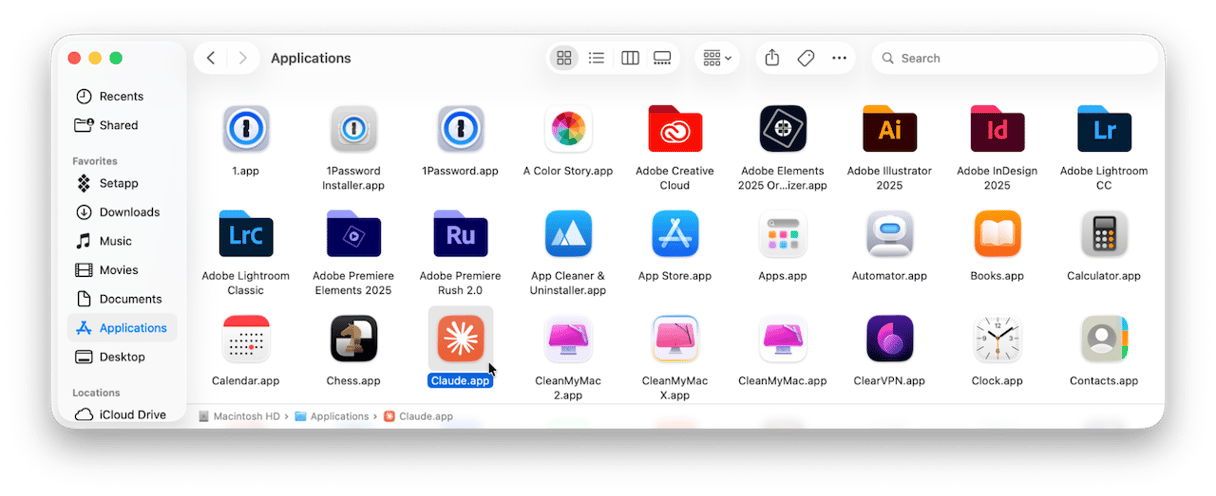Open Desktop in the sidebar

122,357
